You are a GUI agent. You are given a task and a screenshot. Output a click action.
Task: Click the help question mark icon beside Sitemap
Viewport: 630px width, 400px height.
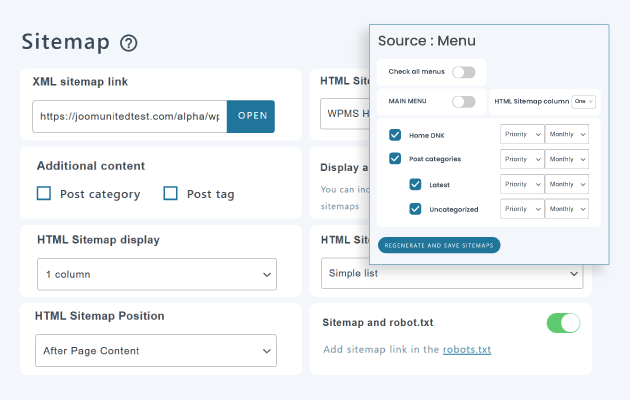(128, 43)
